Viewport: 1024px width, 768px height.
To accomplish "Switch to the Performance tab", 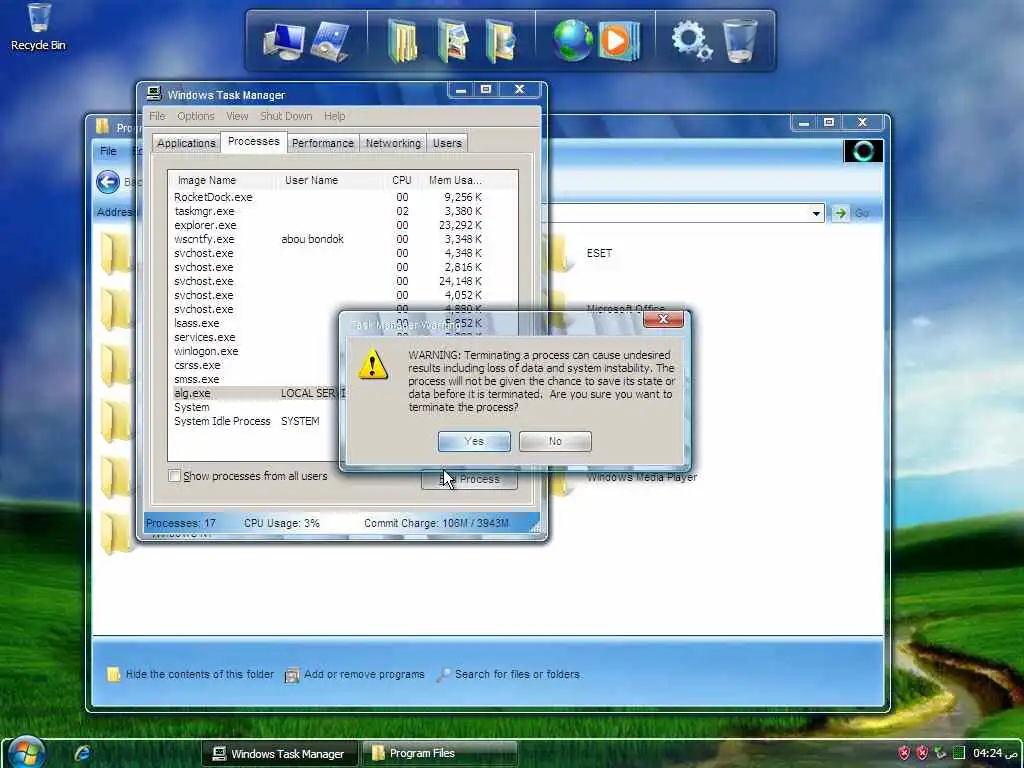I will pyautogui.click(x=323, y=143).
